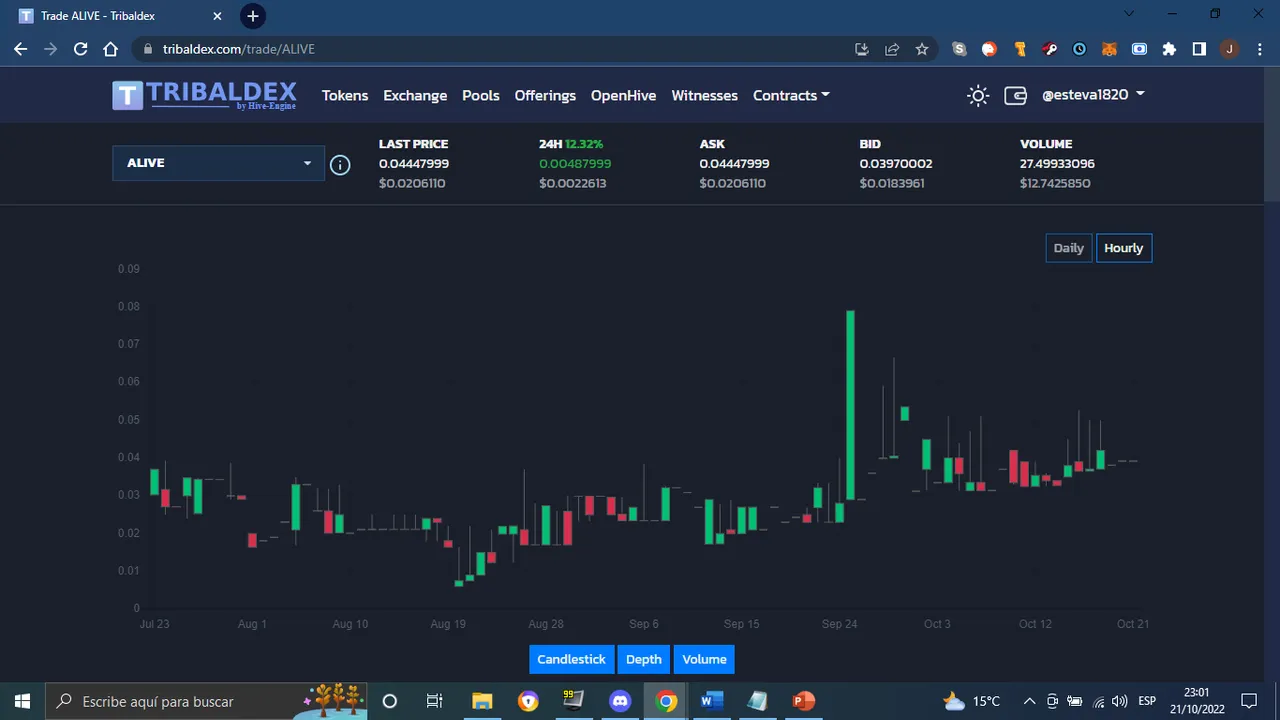Open the Skype extension
The width and height of the screenshot is (1280, 720).
coord(960,49)
